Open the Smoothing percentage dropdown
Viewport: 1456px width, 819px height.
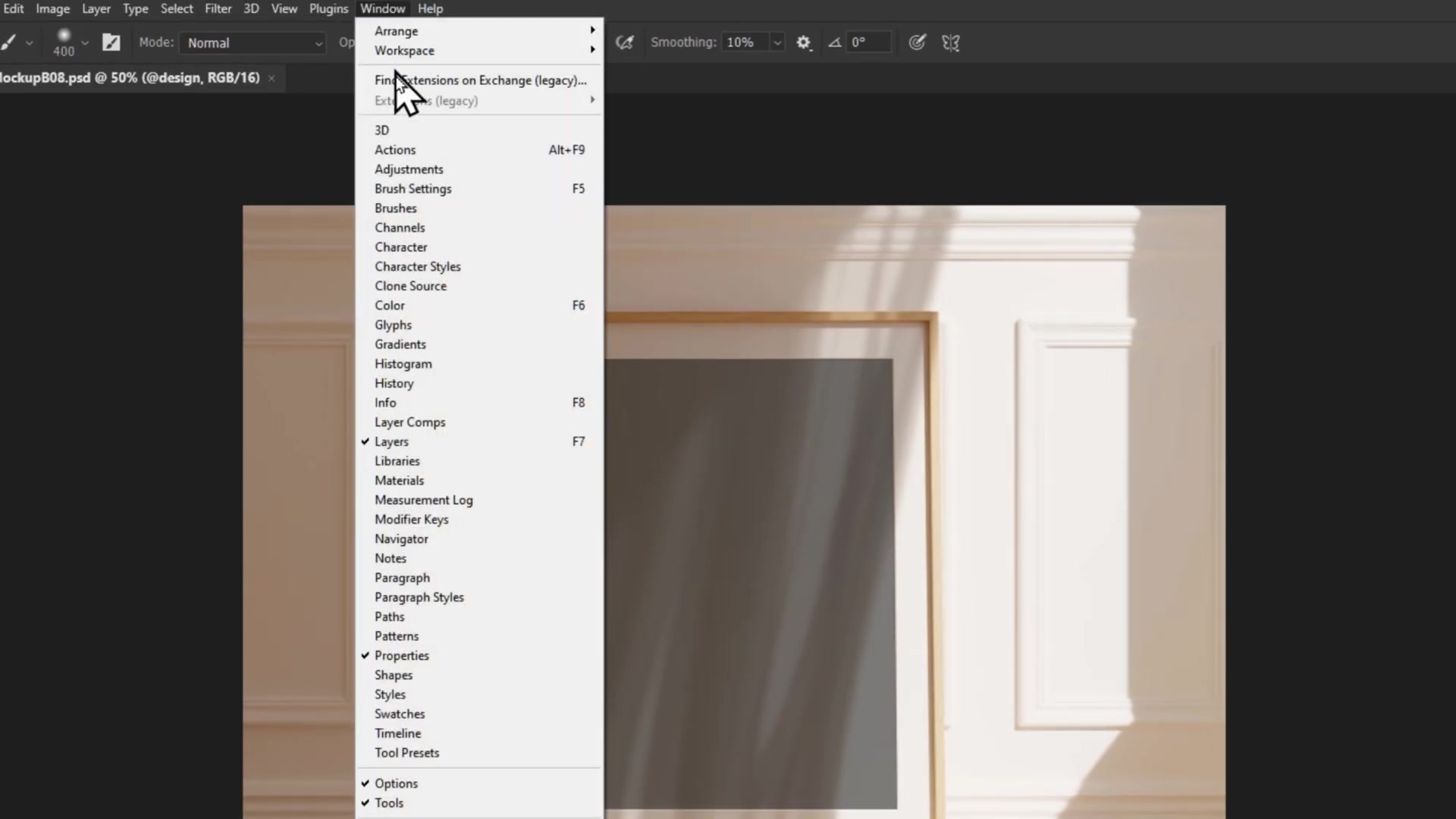coord(778,42)
